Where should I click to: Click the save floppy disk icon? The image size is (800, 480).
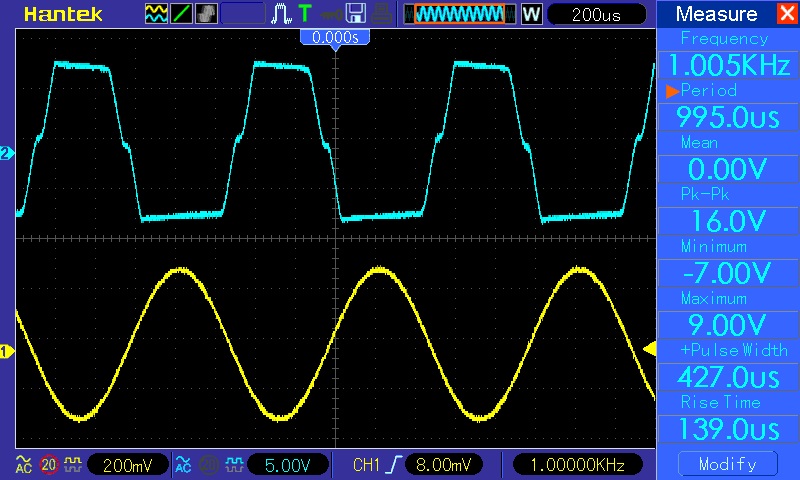tap(355, 14)
